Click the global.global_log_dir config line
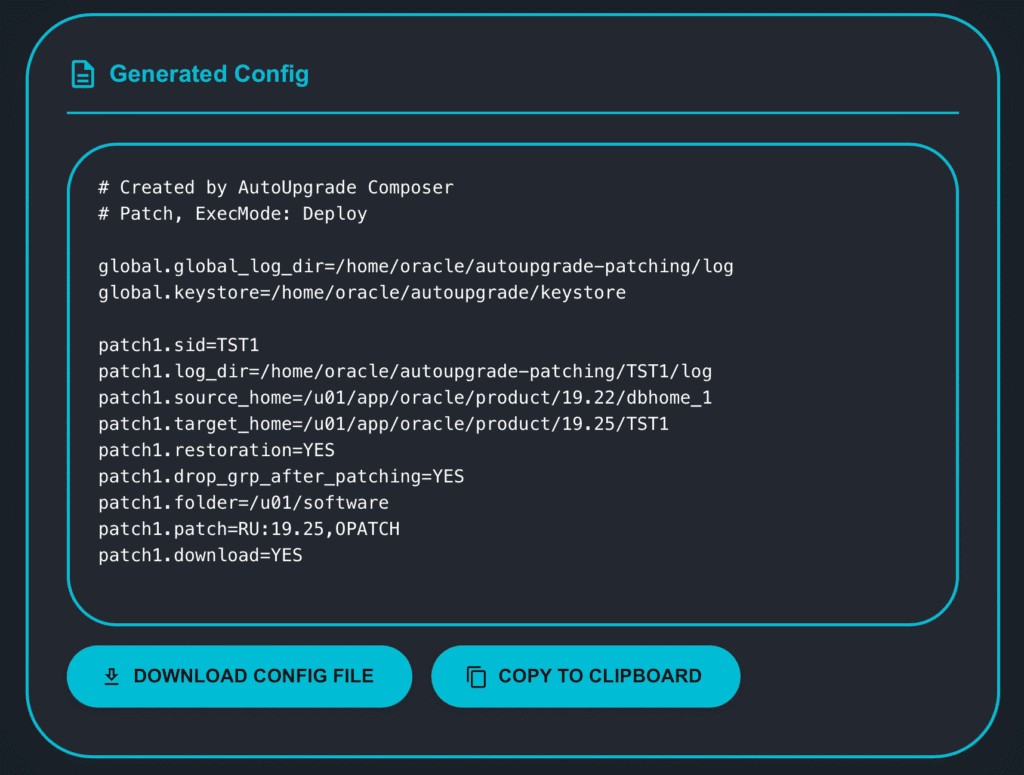Viewport: 1024px width, 775px height. coord(416,266)
